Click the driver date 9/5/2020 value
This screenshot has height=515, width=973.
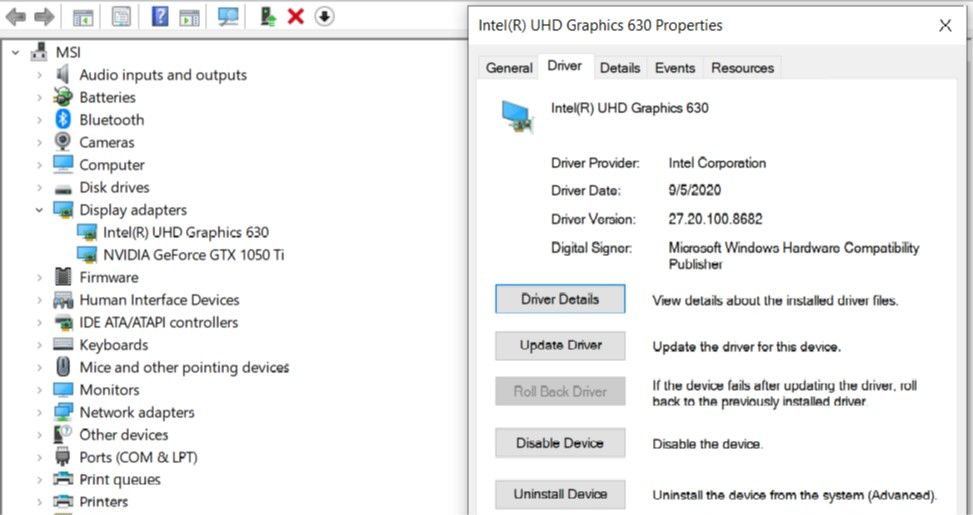(694, 190)
